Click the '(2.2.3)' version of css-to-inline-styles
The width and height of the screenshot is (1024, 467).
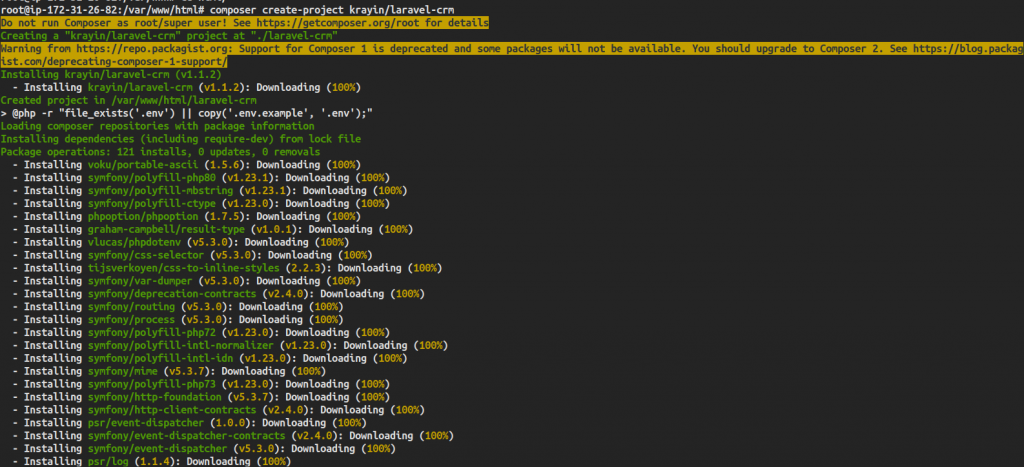pos(304,268)
